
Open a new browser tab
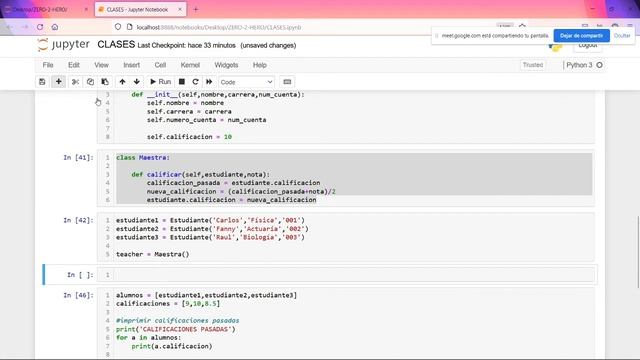point(196,9)
